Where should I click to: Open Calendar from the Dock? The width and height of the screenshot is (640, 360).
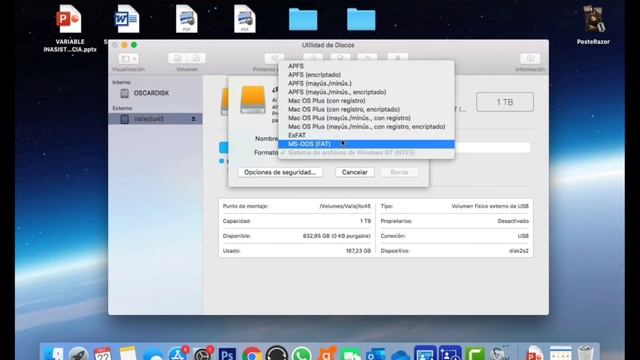tap(102, 353)
